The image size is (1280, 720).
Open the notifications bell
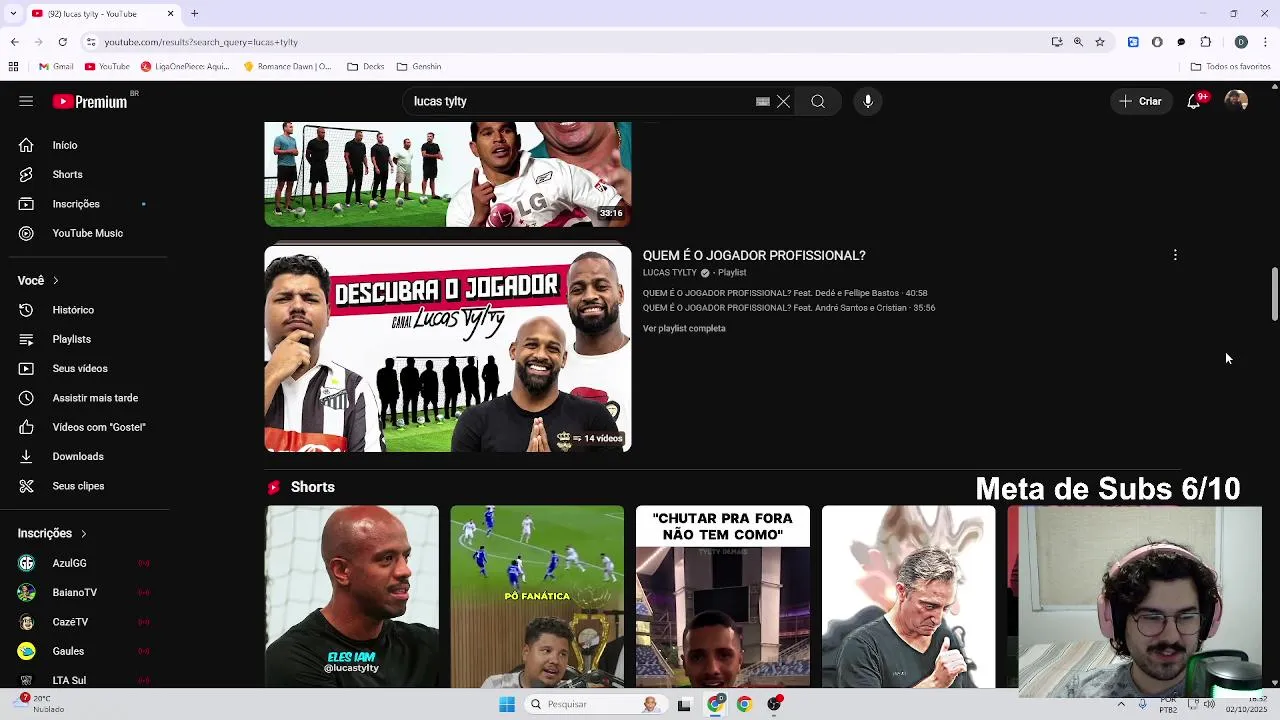pyautogui.click(x=1194, y=101)
